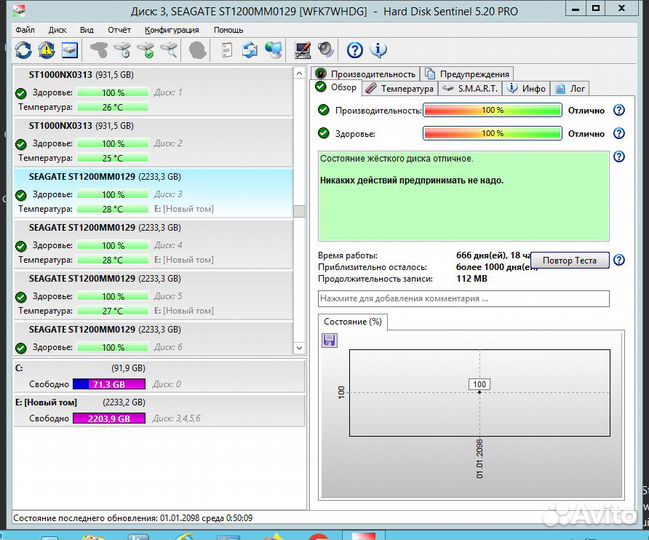Click the Производительность 100 % gradient bar
The width and height of the screenshot is (649, 540).
tap(492, 110)
